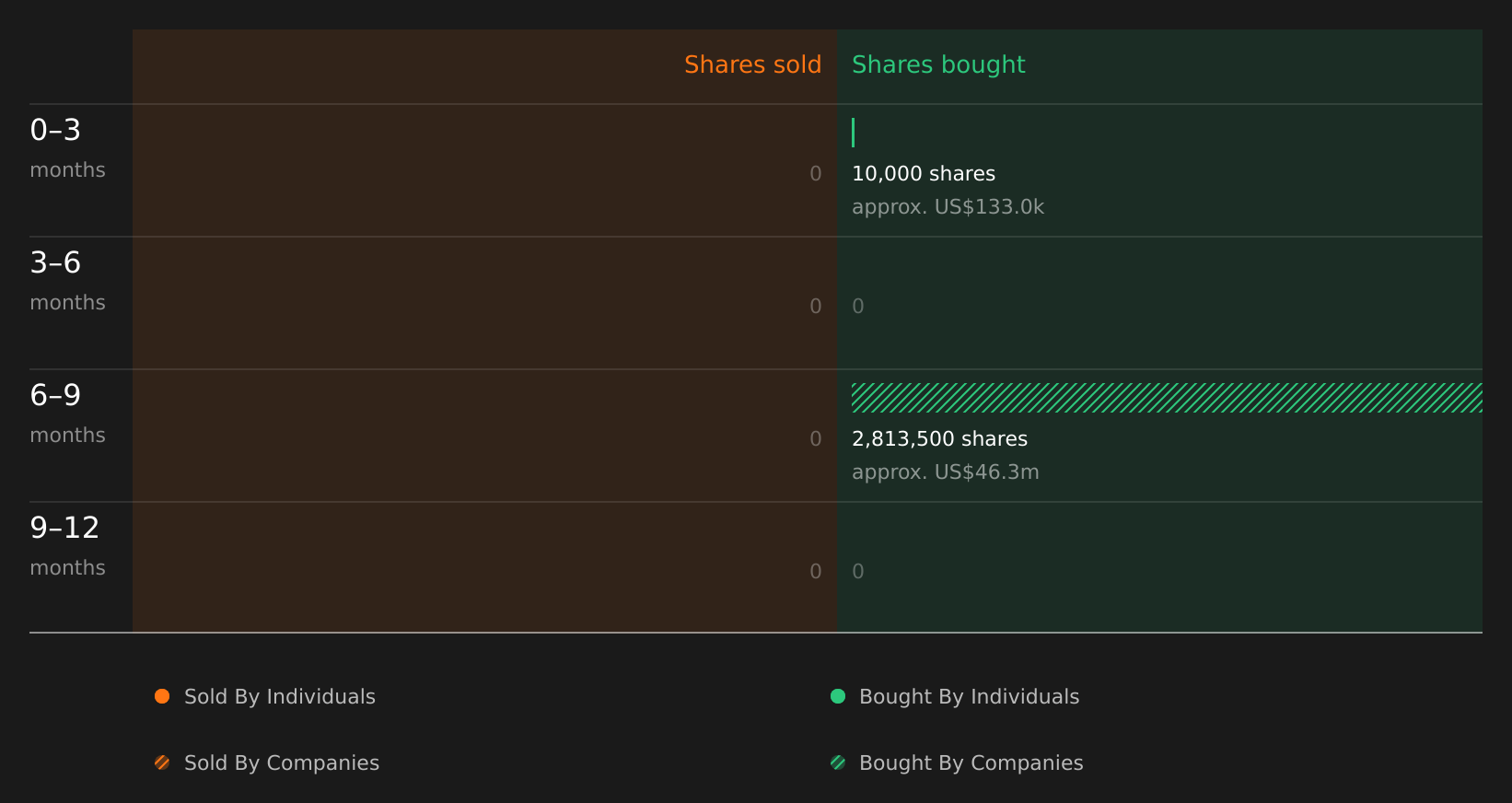Click the 6–9 months row label

pyautogui.click(x=67, y=413)
